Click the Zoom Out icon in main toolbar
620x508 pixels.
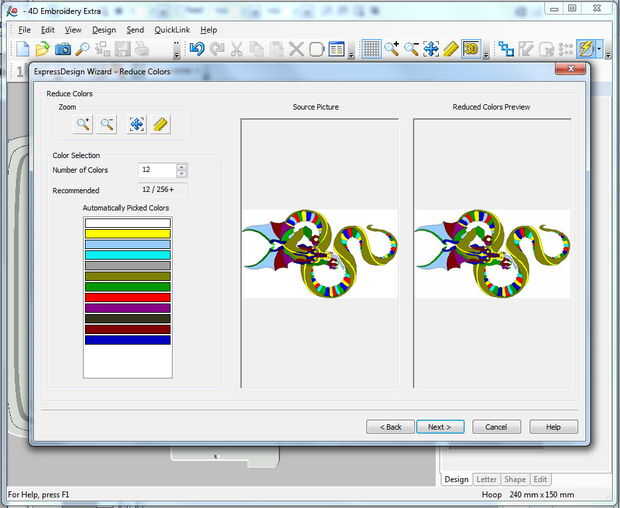click(x=411, y=49)
